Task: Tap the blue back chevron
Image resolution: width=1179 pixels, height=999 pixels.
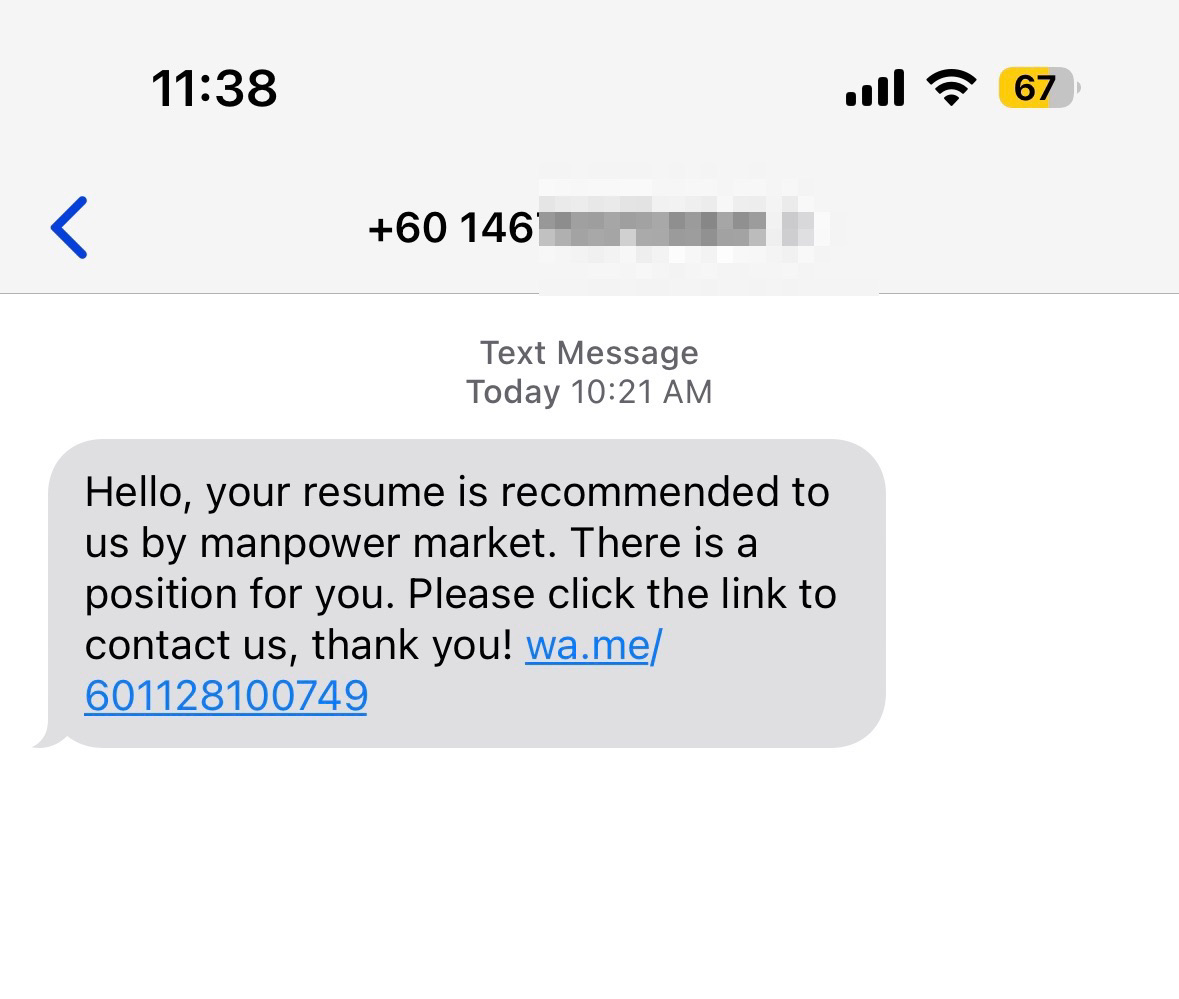Action: point(69,228)
